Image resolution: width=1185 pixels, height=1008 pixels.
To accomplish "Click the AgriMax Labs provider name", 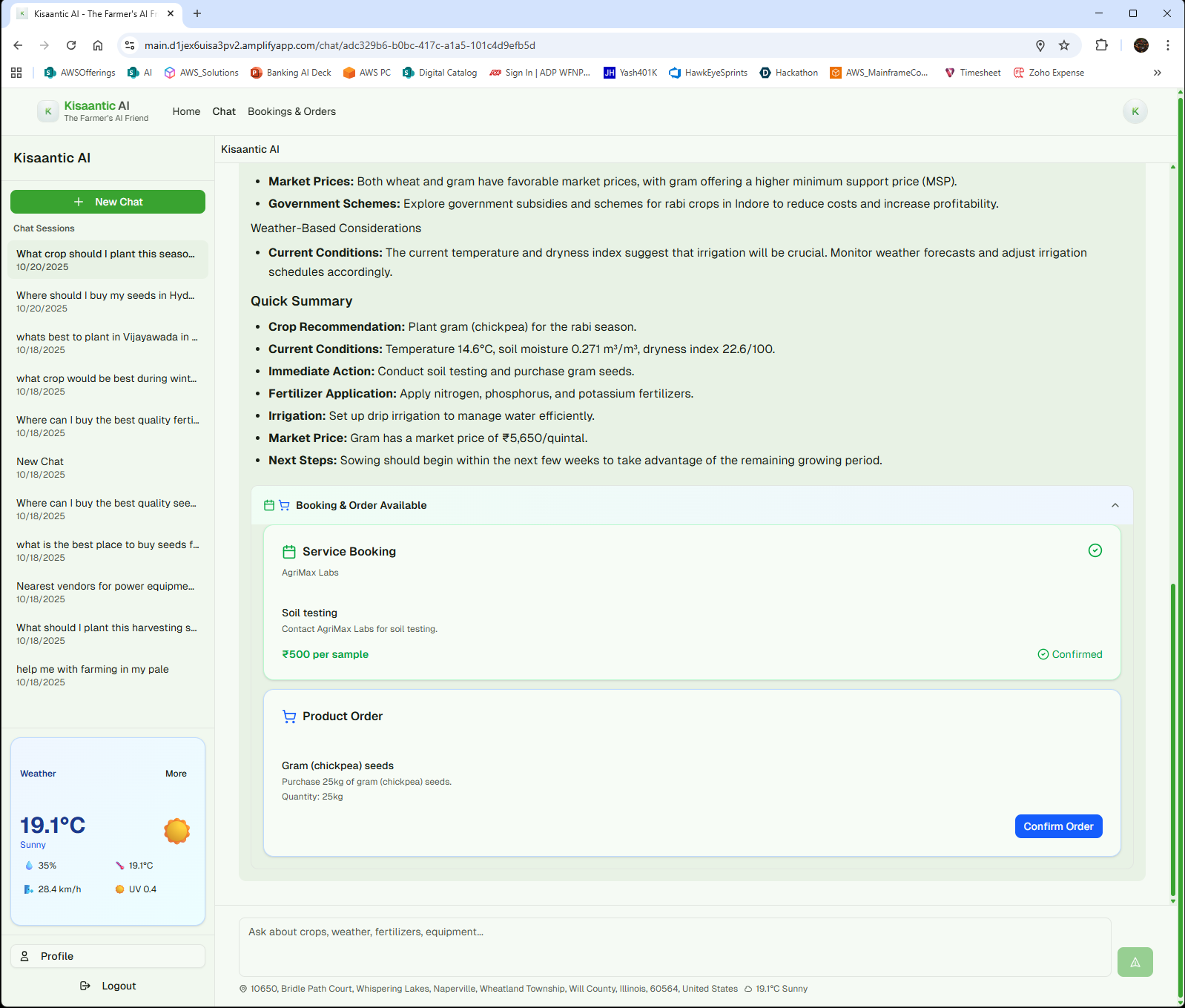I will (310, 573).
